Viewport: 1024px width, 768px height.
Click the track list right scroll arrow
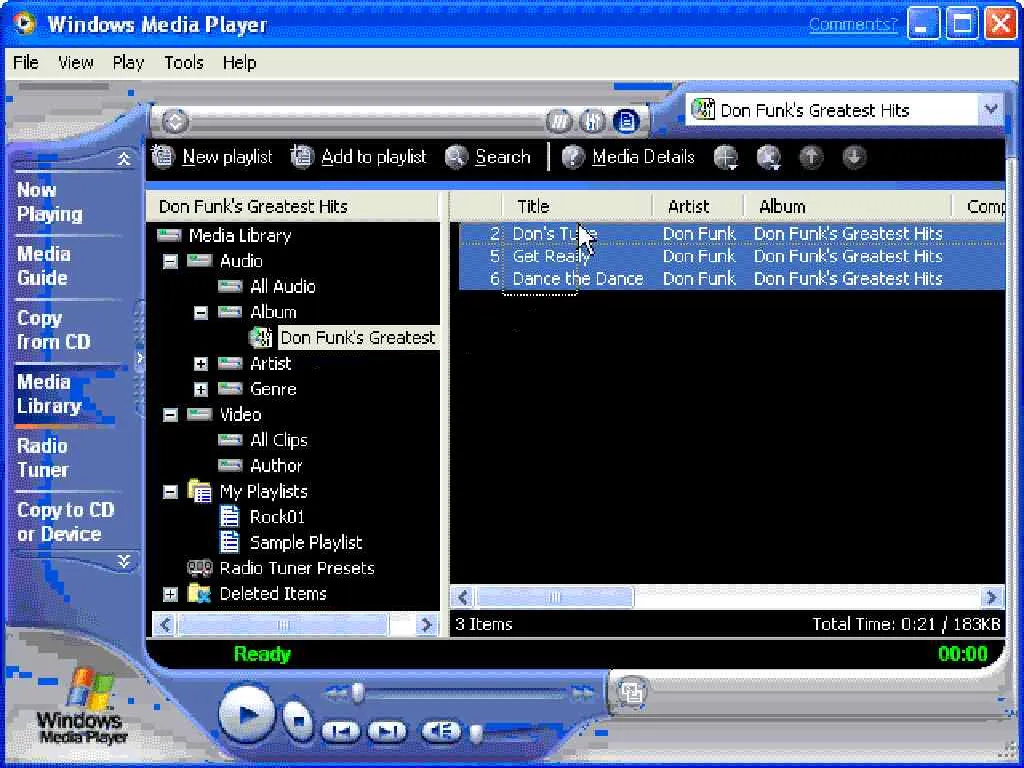[x=991, y=597]
